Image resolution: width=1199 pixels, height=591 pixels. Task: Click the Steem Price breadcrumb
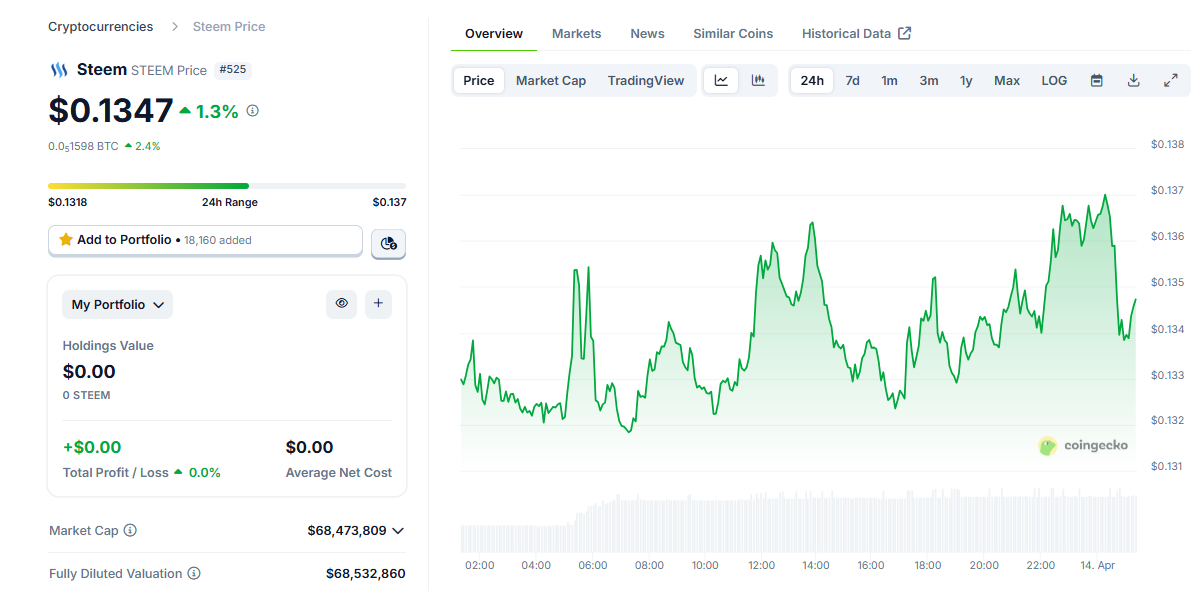(229, 27)
